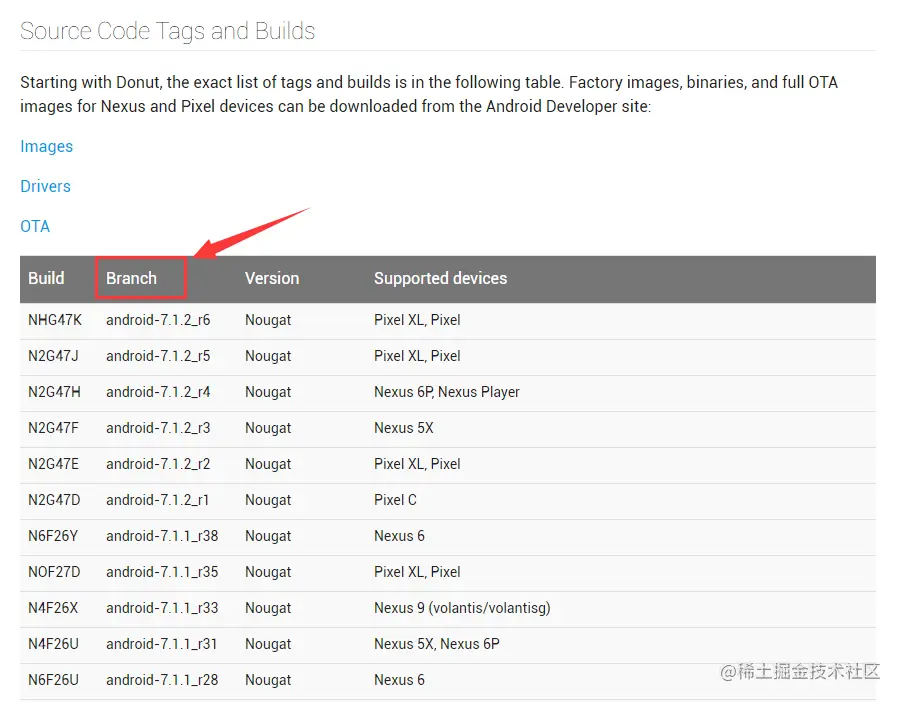Select branch android-7.1.1_r28
901x702 pixels.
pyautogui.click(x=162, y=680)
